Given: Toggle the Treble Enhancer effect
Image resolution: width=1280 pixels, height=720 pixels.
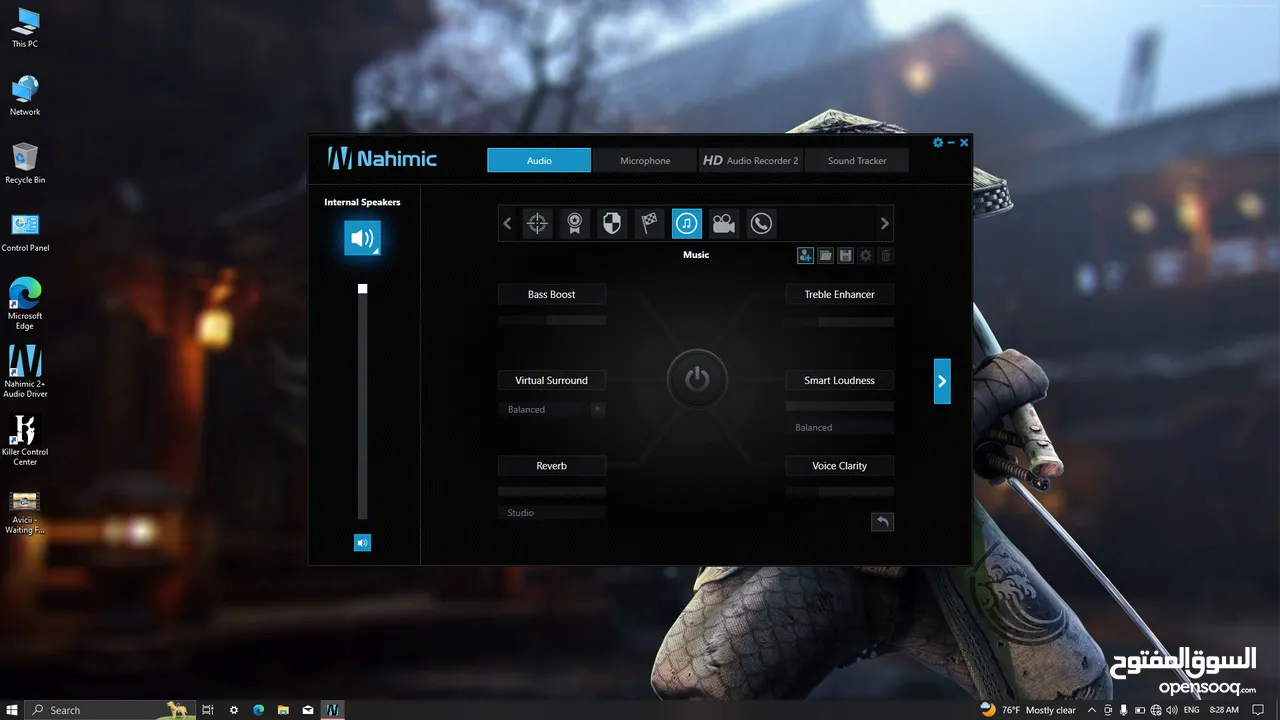Looking at the screenshot, I should 840,294.
